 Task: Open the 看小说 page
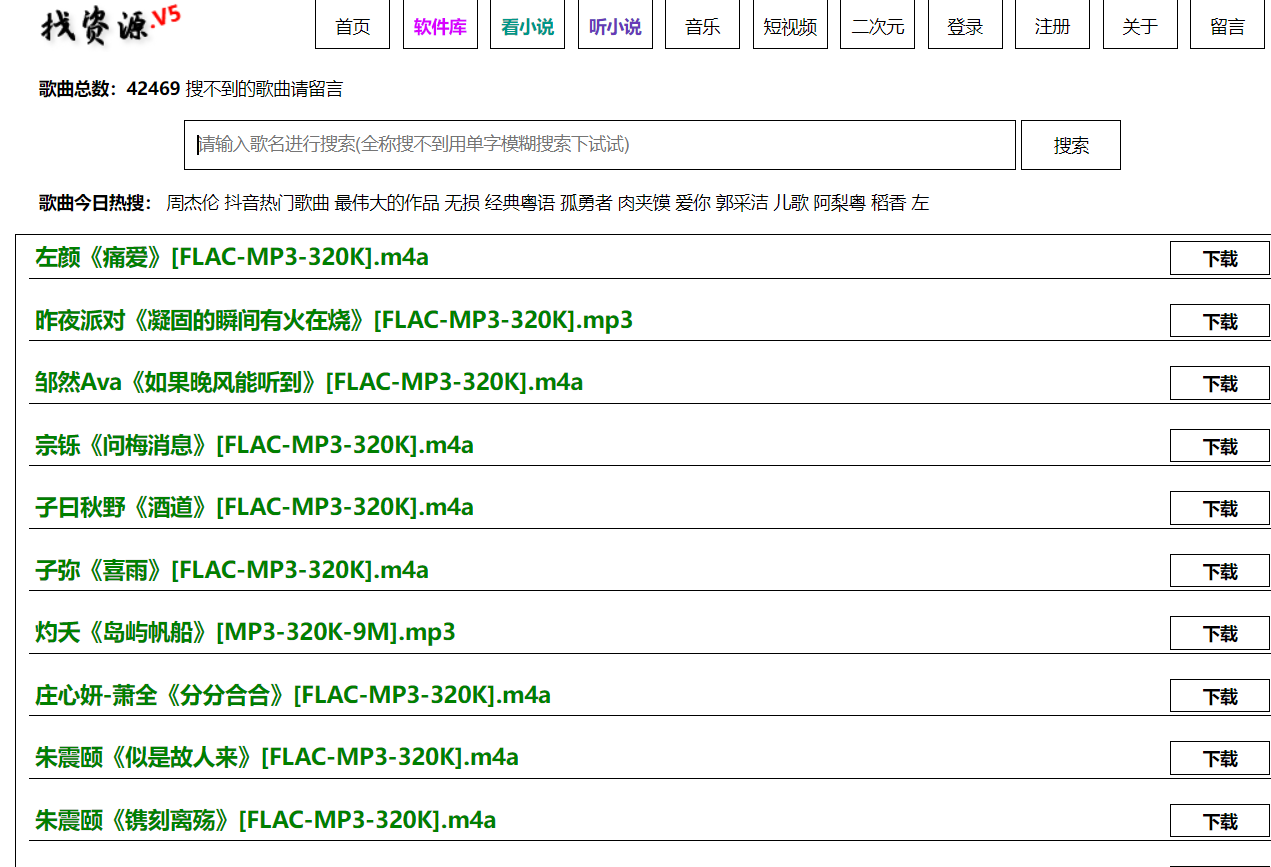(x=527, y=25)
